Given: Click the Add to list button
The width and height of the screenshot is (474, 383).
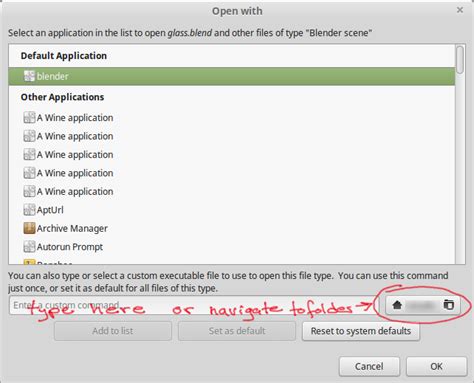Looking at the screenshot, I should [x=113, y=331].
